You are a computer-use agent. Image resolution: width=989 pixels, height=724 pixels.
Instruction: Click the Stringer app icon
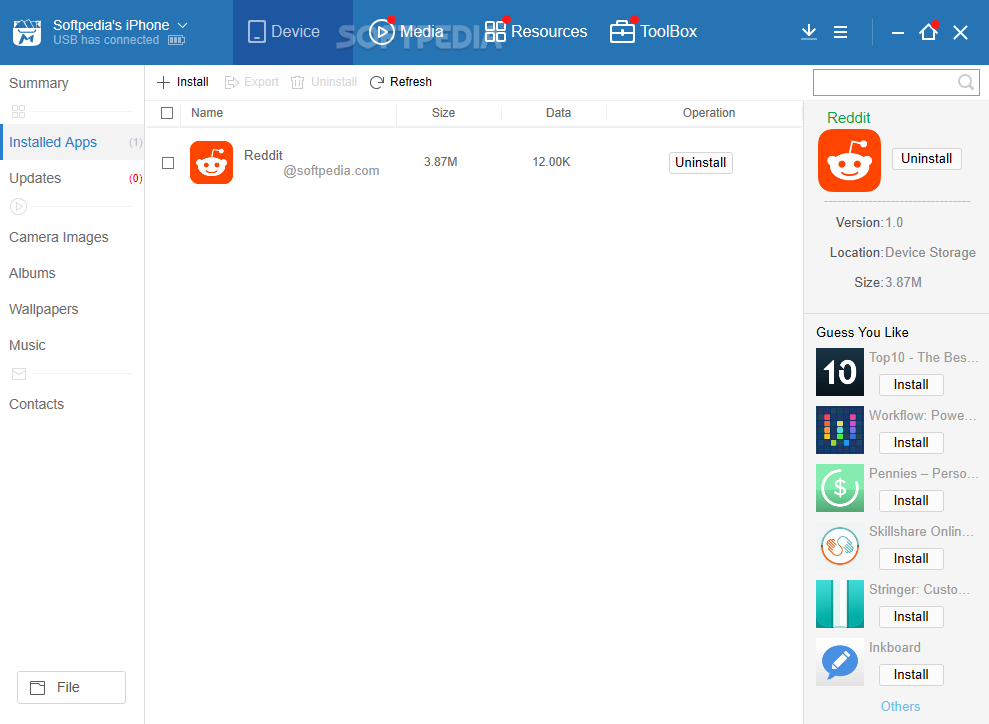tap(840, 604)
